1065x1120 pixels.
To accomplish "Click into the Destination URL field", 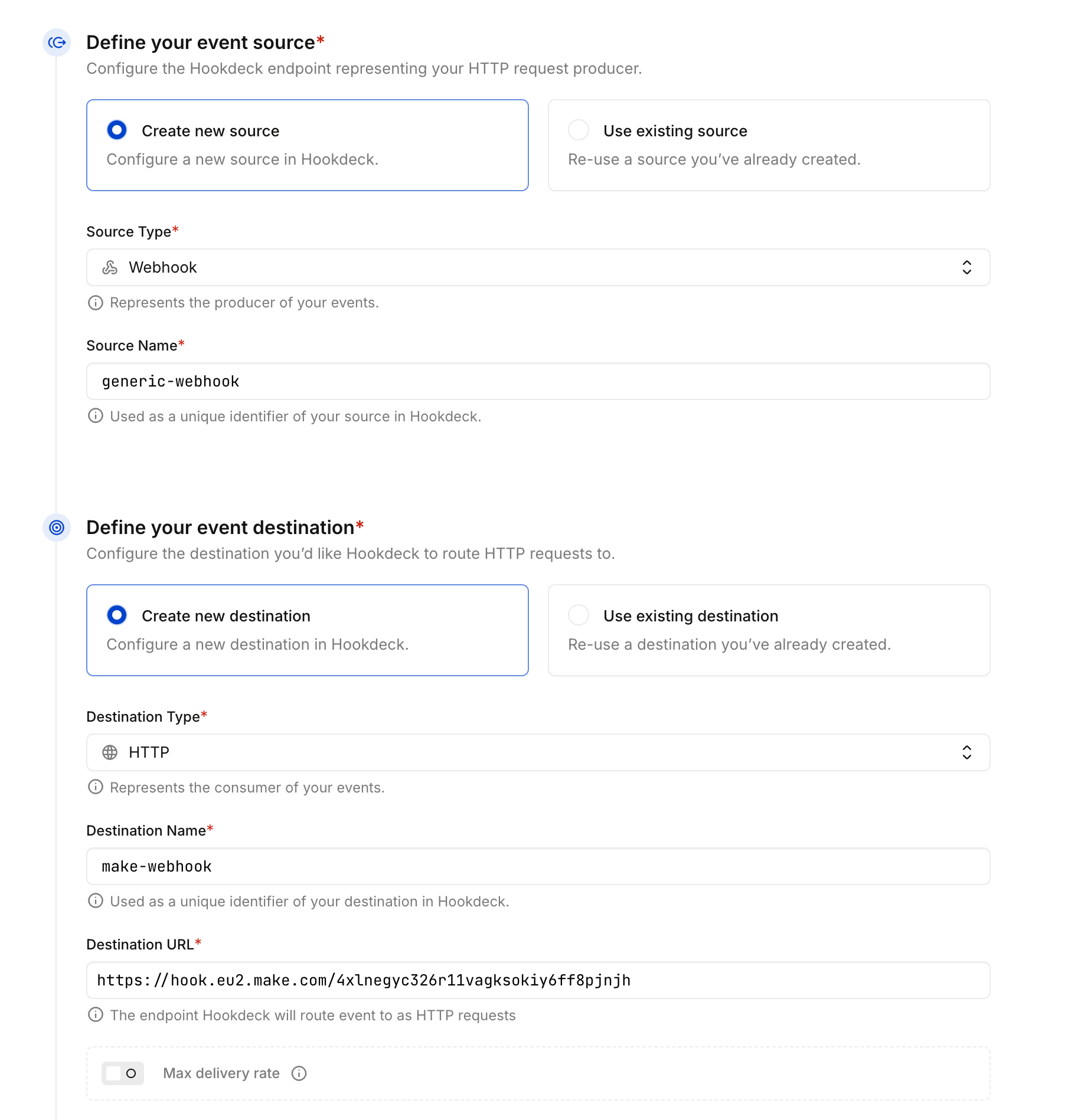I will [x=537, y=980].
